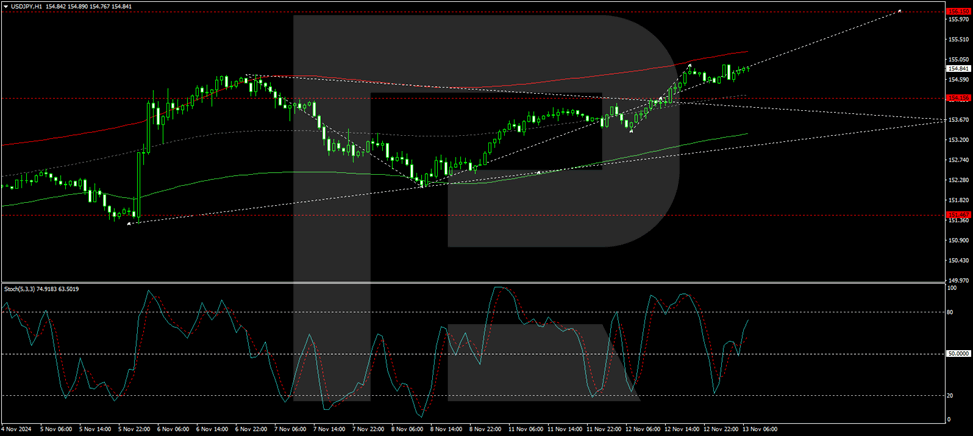This screenshot has width=973, height=436.
Task: Click the 149.970 price axis label
Action: point(957,280)
